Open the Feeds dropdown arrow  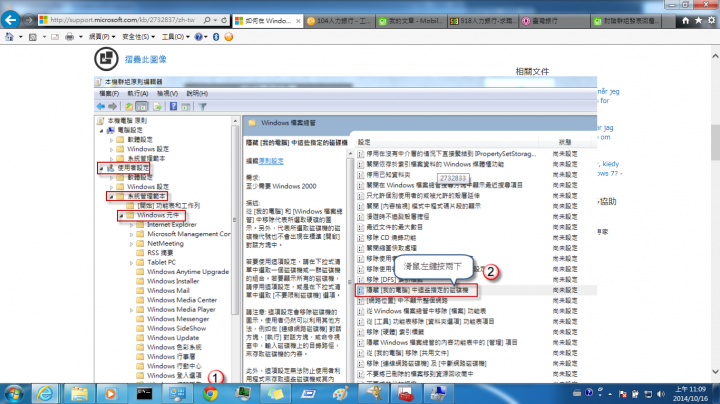(x=44, y=37)
